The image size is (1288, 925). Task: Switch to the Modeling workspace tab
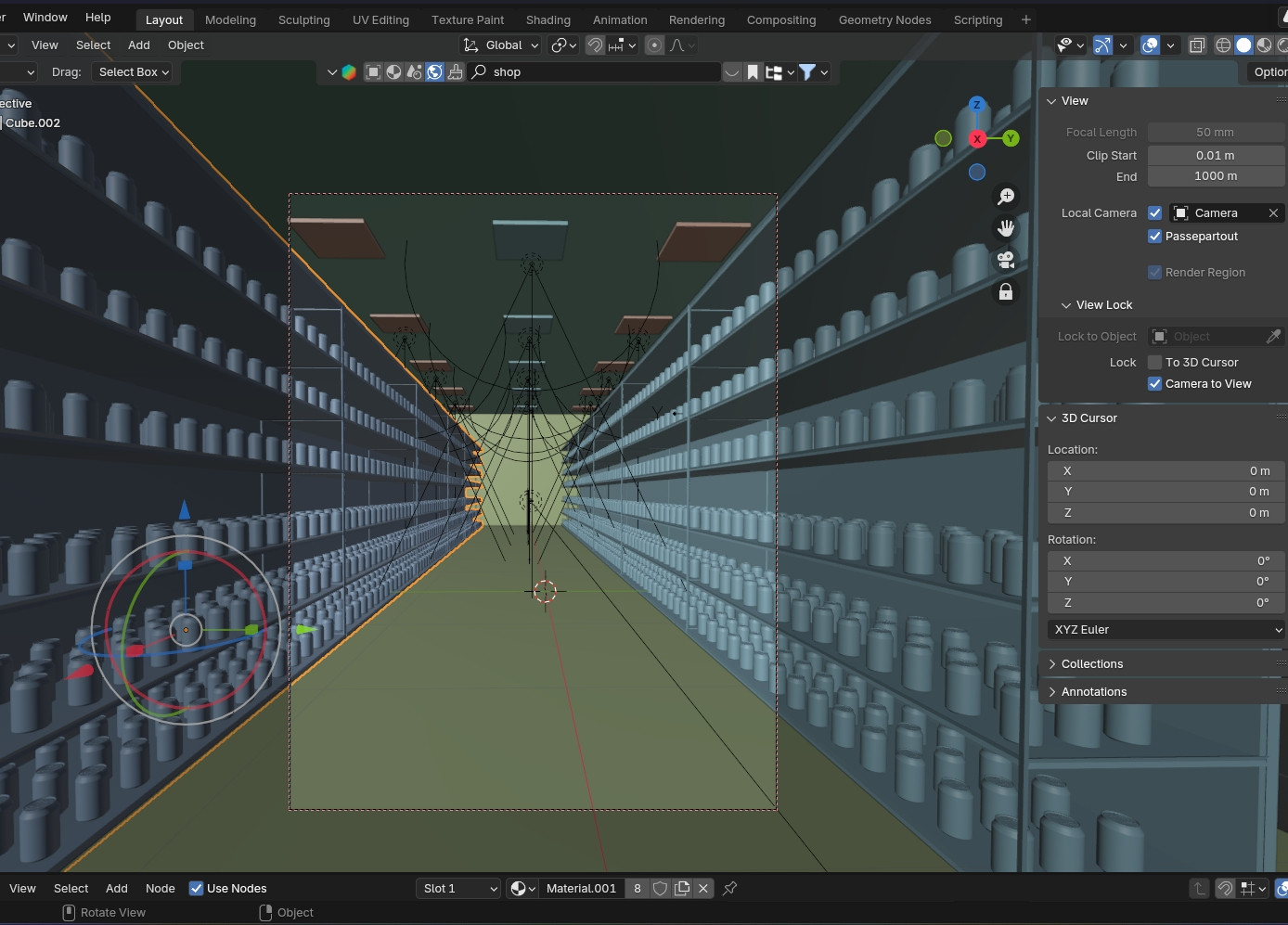point(230,19)
